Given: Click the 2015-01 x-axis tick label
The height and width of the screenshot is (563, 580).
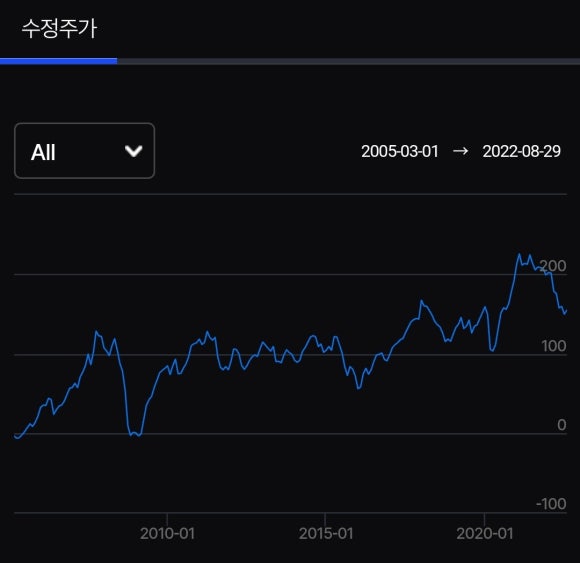Looking at the screenshot, I should pyautogui.click(x=326, y=533).
